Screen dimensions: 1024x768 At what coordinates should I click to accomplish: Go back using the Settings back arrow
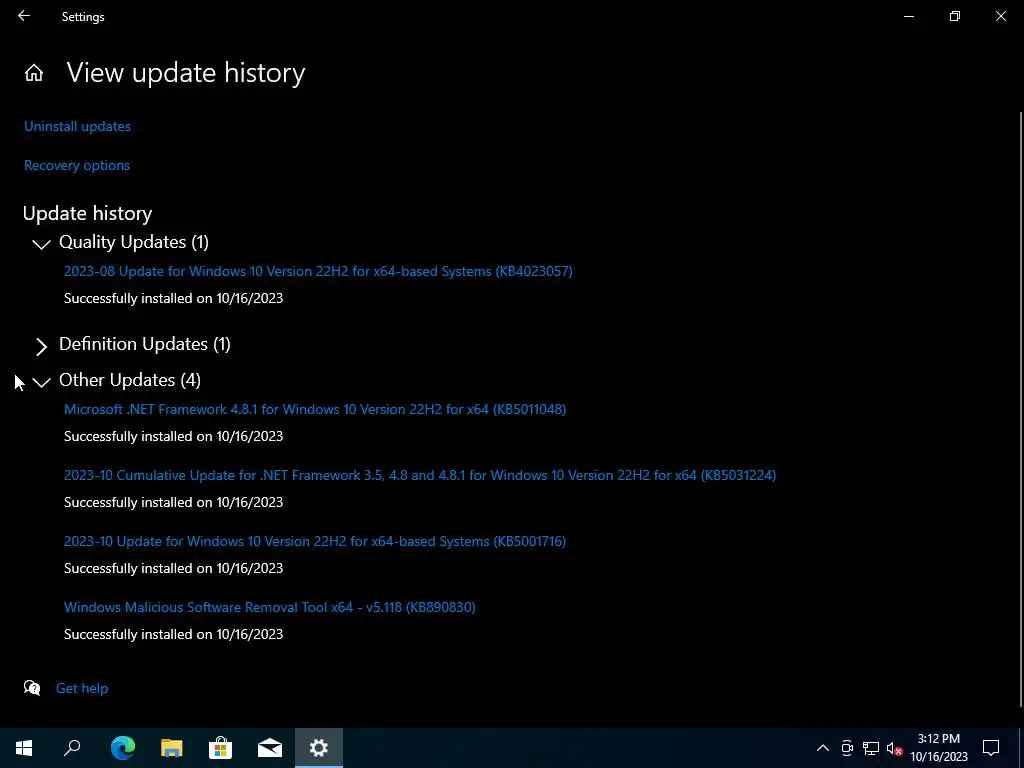click(x=24, y=16)
